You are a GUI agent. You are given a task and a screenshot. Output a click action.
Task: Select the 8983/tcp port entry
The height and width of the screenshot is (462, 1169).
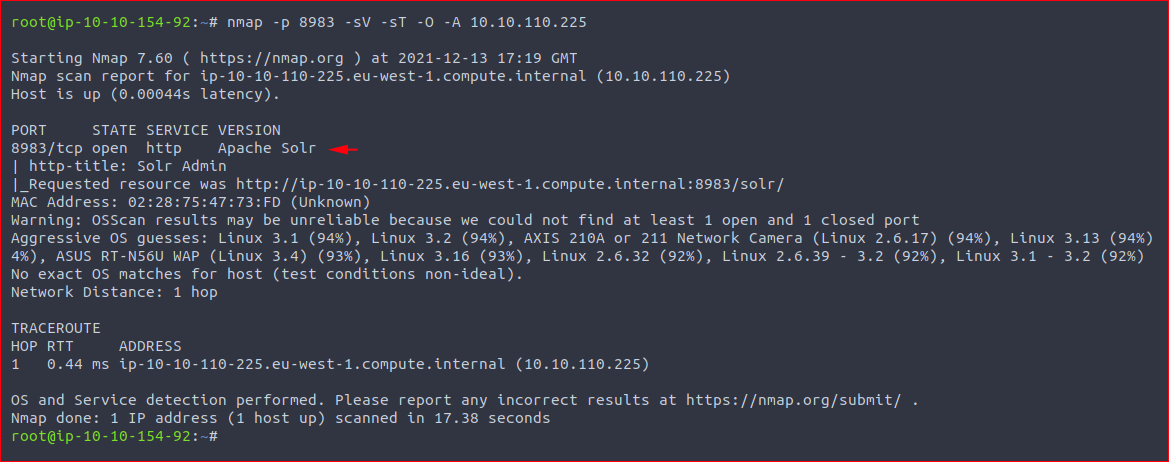pyautogui.click(x=46, y=149)
